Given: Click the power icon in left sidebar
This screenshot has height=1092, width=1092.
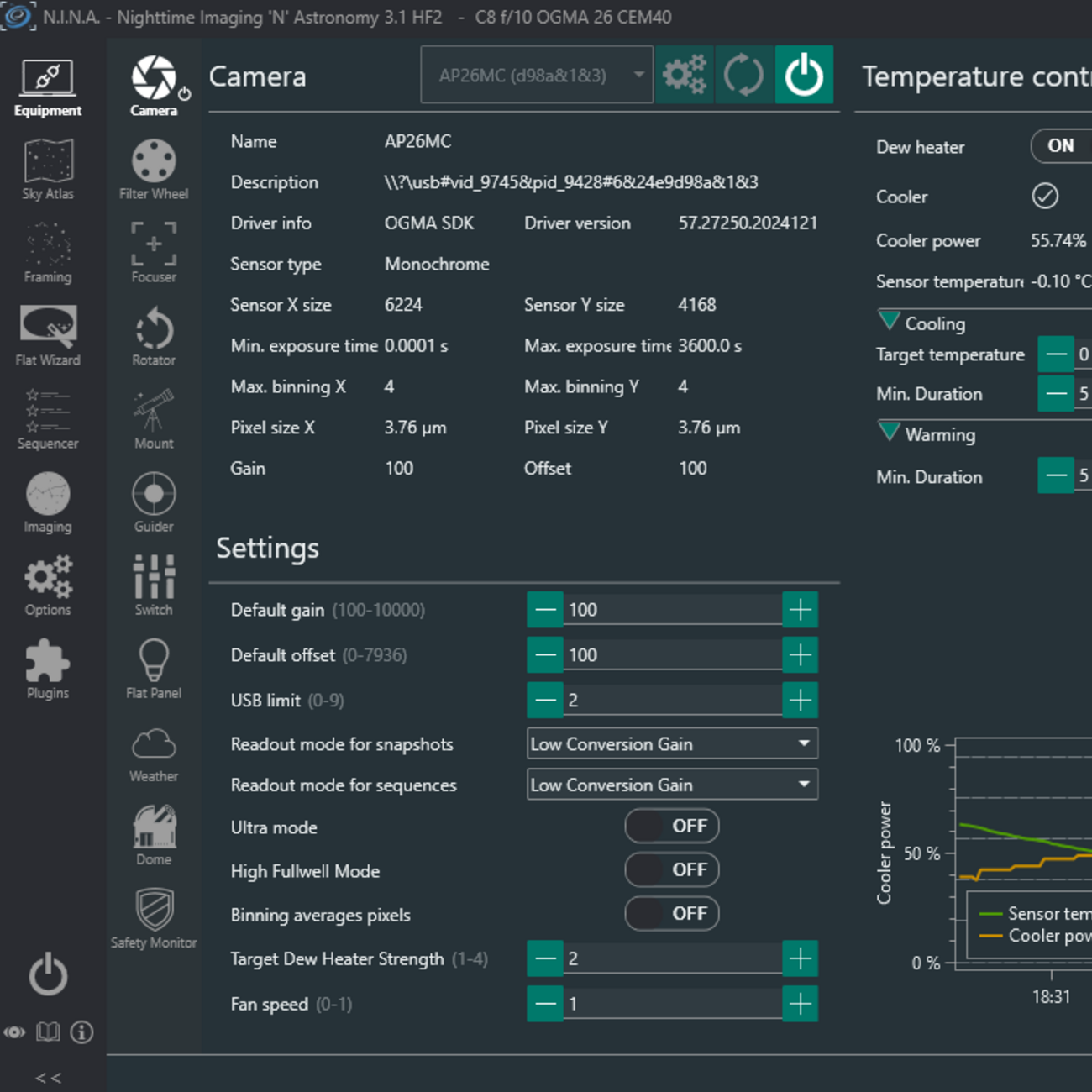Looking at the screenshot, I should click(x=48, y=974).
